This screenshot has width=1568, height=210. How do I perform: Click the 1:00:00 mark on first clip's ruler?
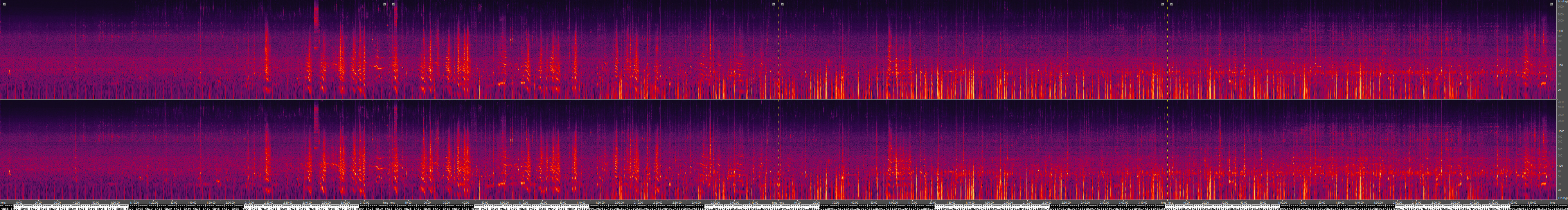click(x=114, y=203)
